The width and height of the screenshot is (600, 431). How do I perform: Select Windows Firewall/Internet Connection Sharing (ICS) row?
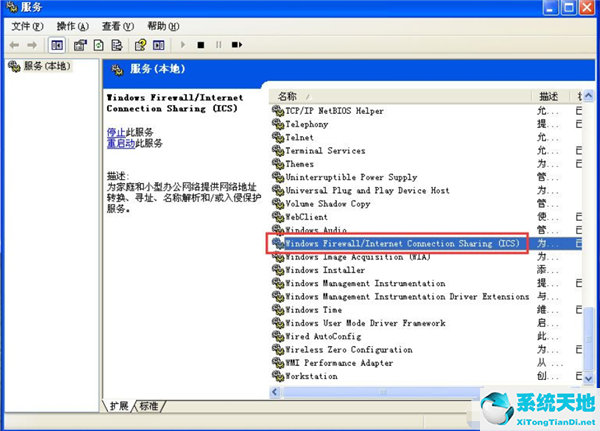tap(402, 243)
